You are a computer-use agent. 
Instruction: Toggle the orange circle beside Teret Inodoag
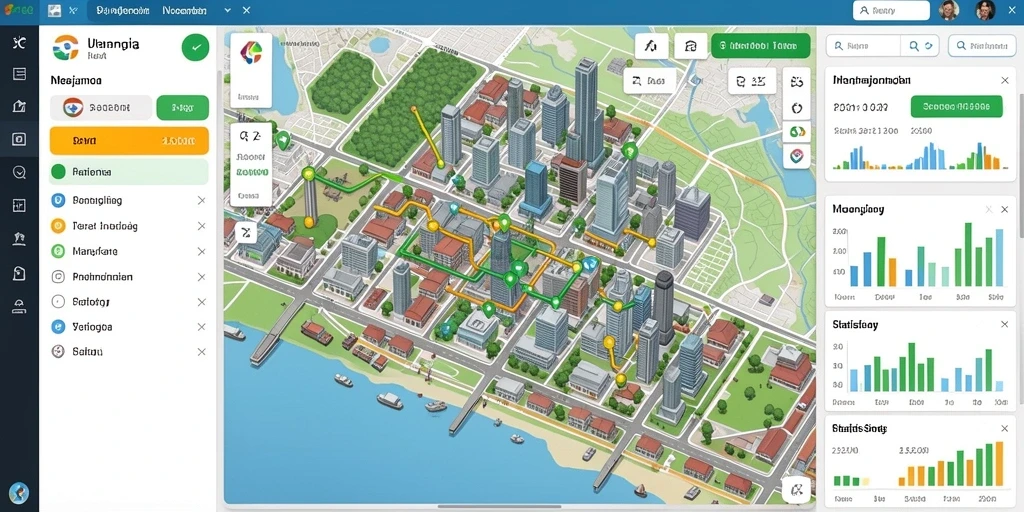[58, 226]
